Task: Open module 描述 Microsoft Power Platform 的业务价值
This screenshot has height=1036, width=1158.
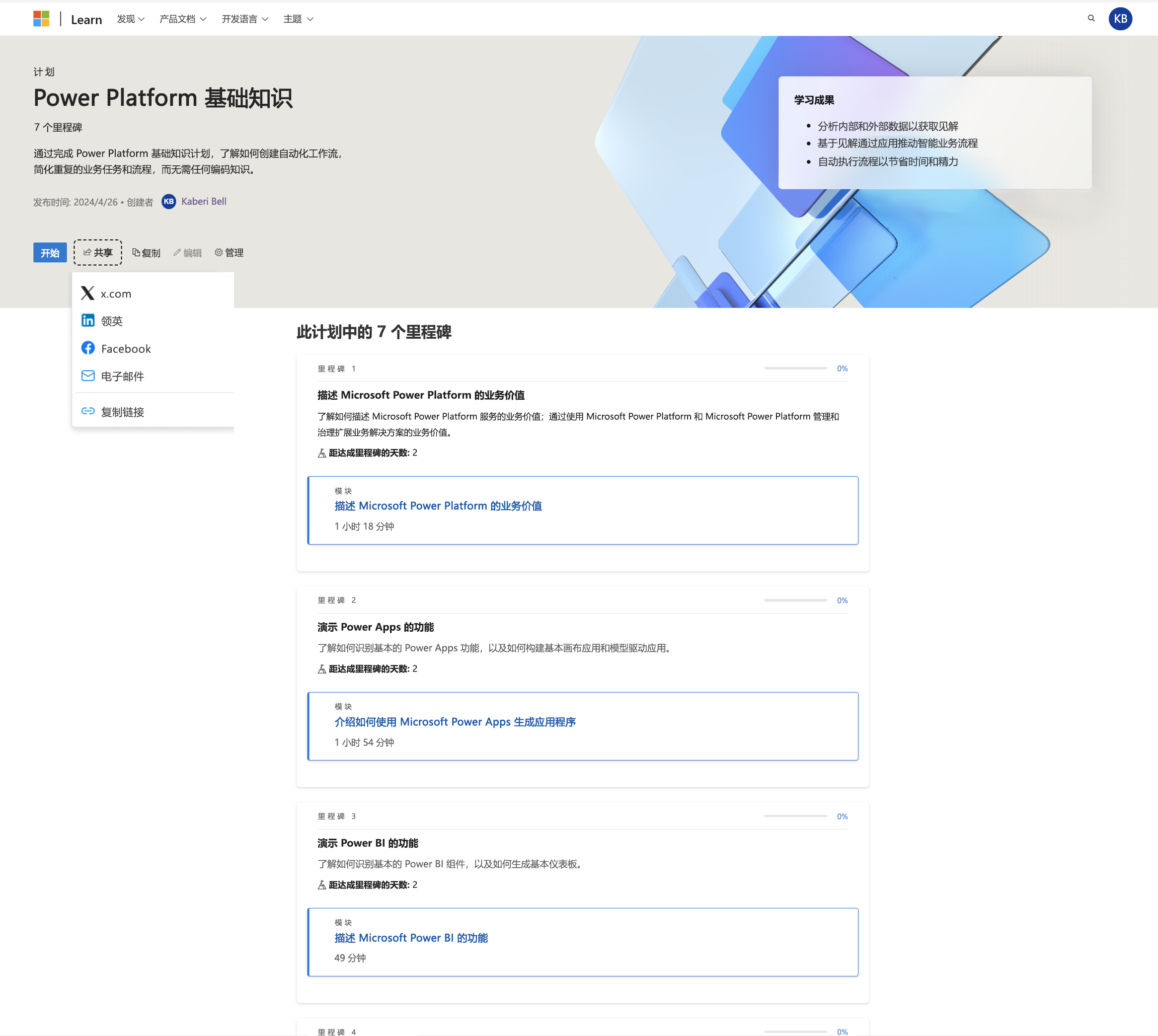Action: coord(438,506)
